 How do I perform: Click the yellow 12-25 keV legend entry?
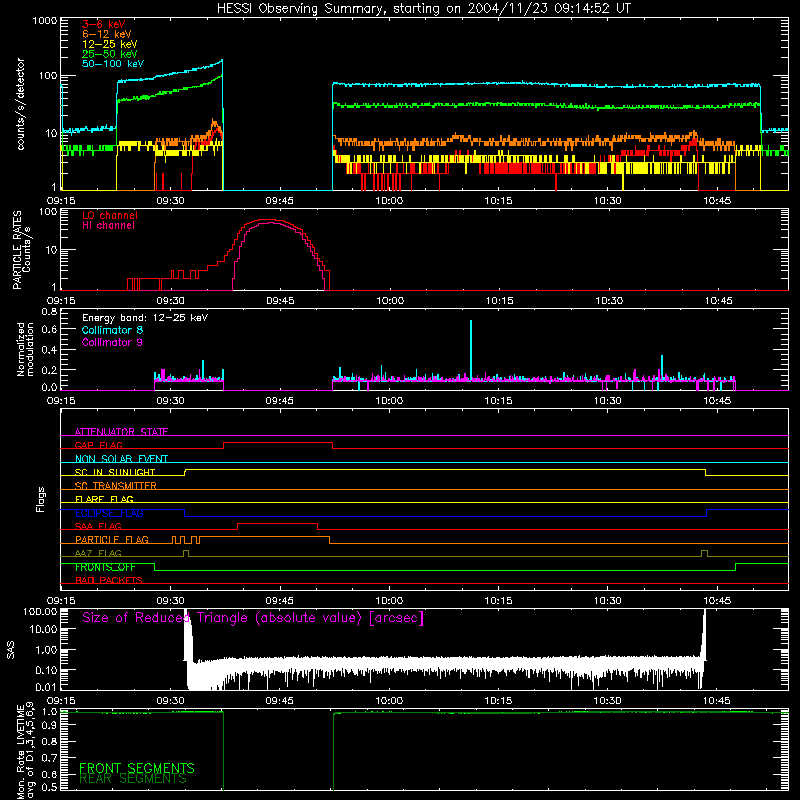(110, 44)
